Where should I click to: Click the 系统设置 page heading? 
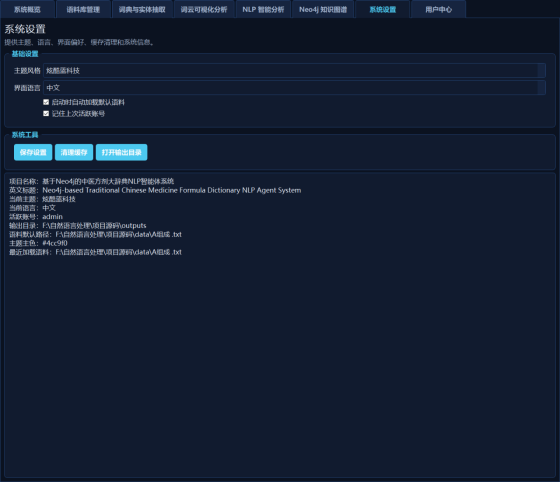point(25,29)
